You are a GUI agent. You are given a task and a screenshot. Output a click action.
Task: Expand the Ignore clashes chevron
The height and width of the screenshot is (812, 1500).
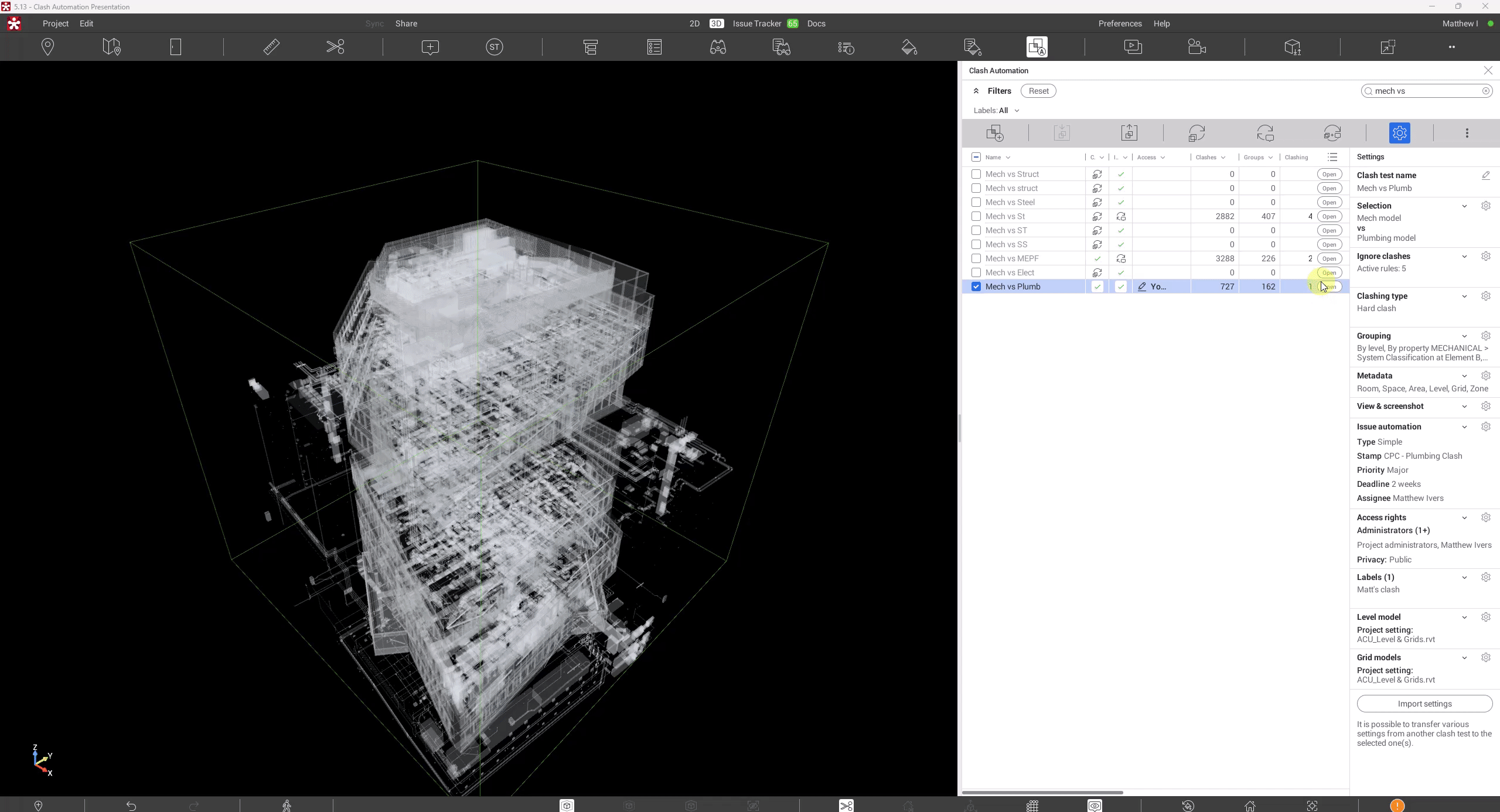point(1464,256)
